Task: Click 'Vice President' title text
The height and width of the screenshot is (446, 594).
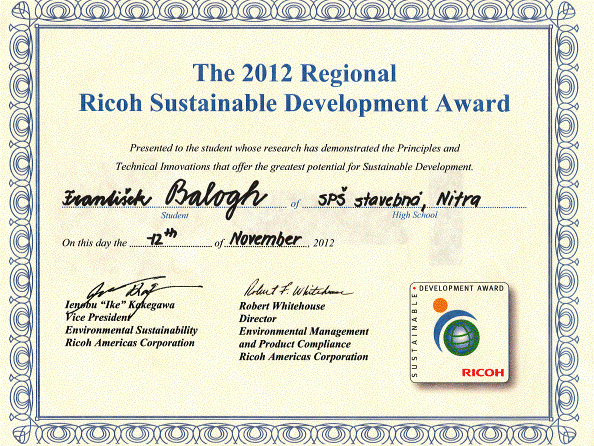Action: (97, 317)
